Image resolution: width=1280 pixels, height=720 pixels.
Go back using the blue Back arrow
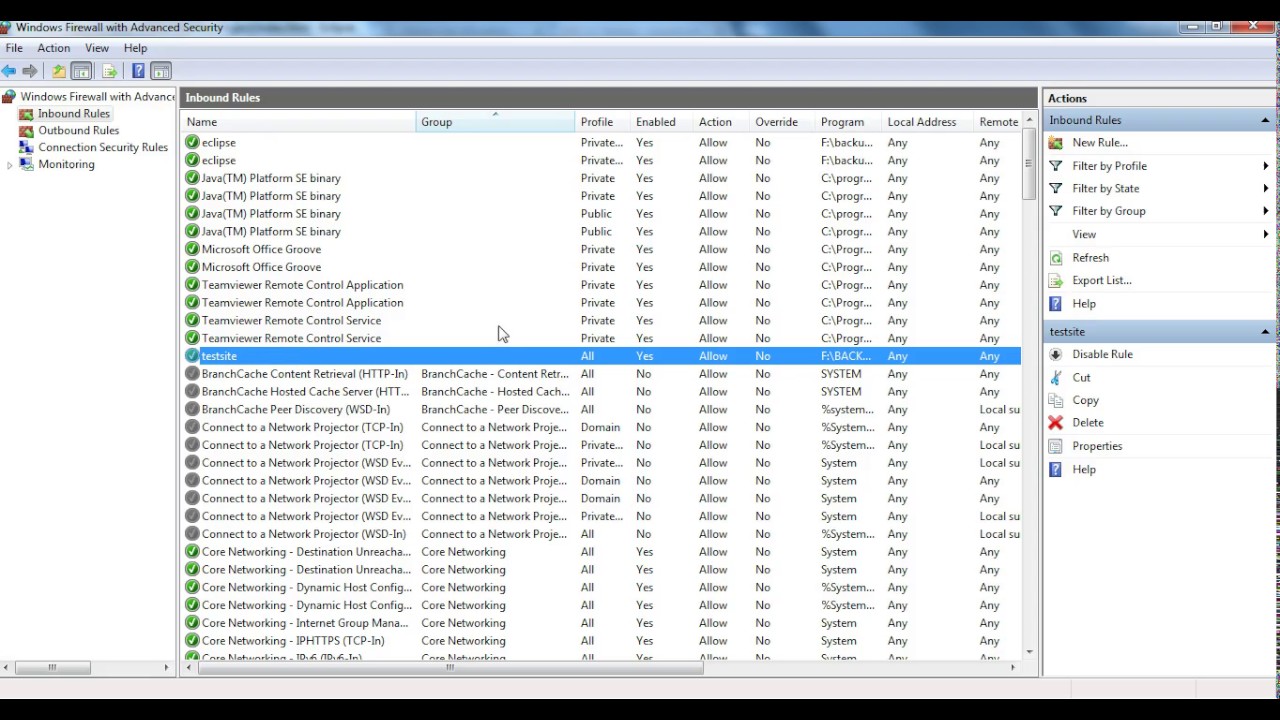(x=9, y=71)
